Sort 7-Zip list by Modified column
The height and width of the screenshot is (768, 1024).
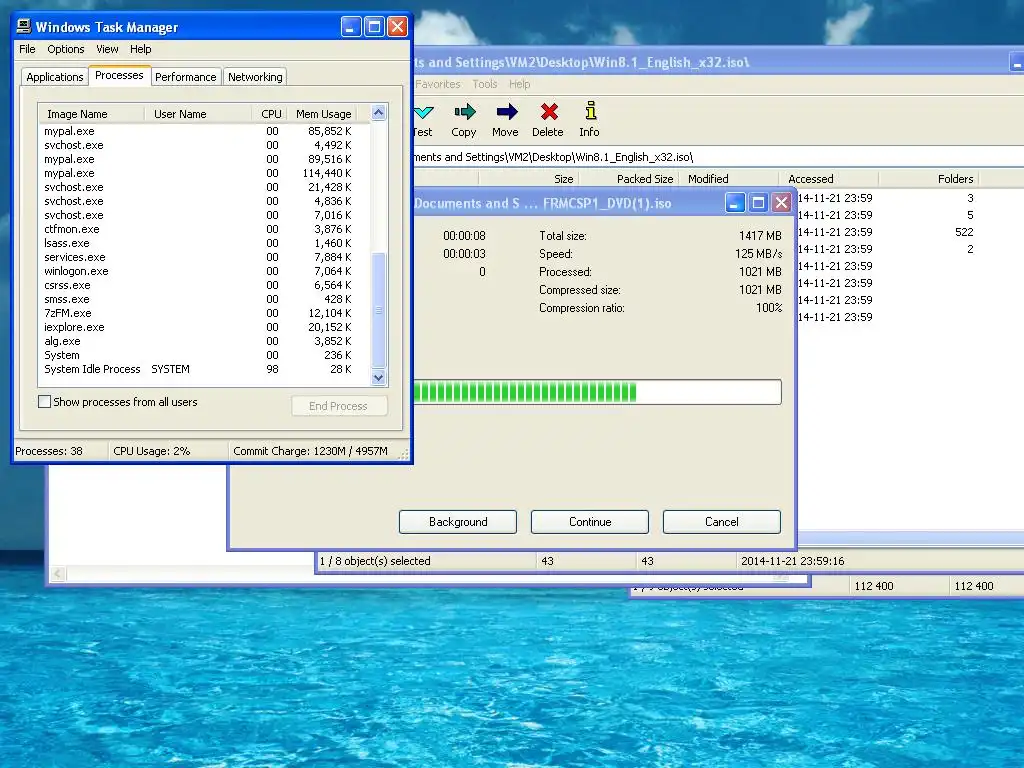729,179
